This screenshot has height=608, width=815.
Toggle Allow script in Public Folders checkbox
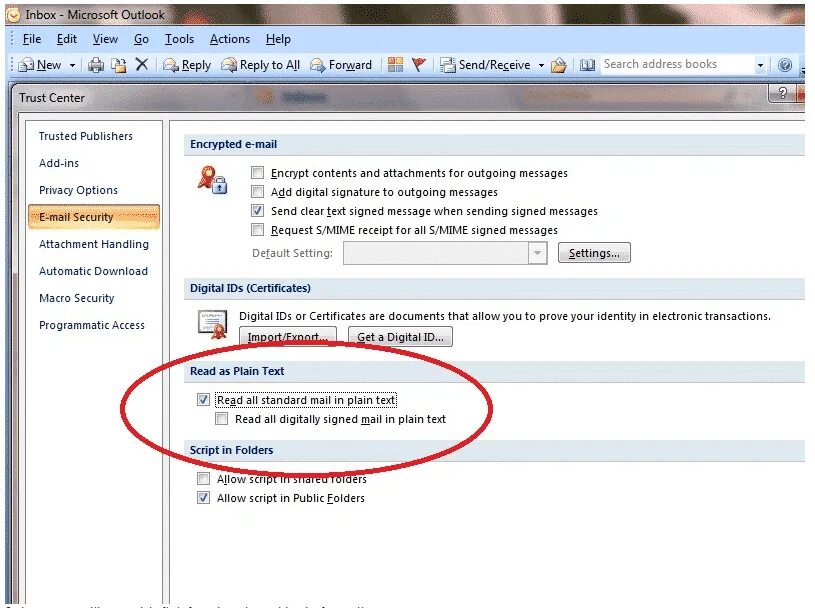point(203,497)
